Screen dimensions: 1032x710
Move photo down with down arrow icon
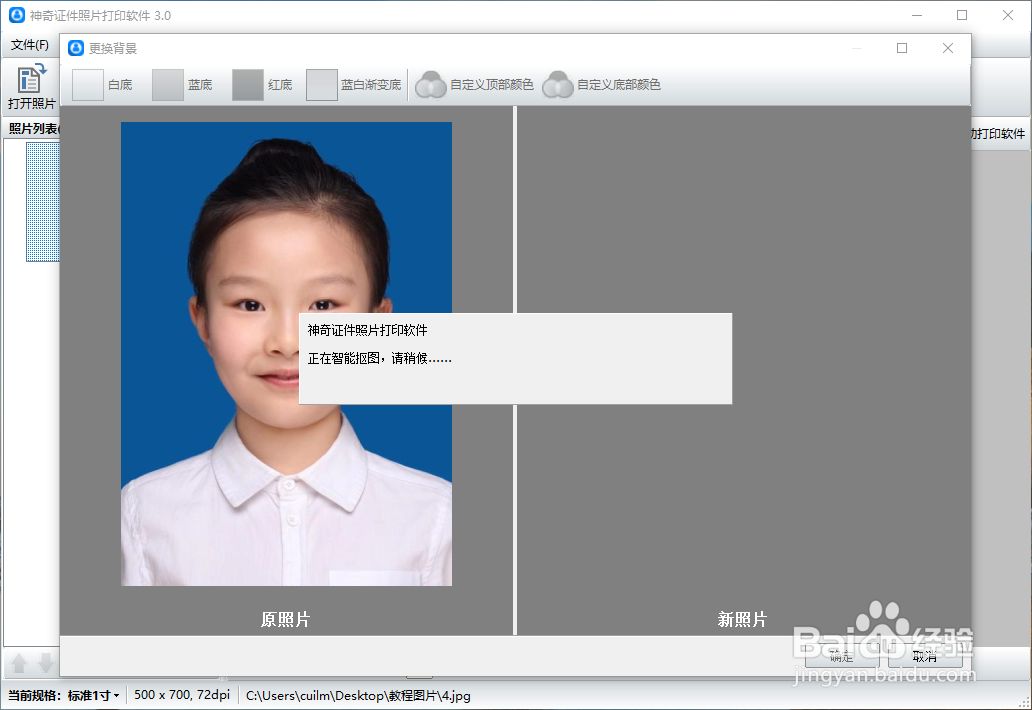[46, 663]
